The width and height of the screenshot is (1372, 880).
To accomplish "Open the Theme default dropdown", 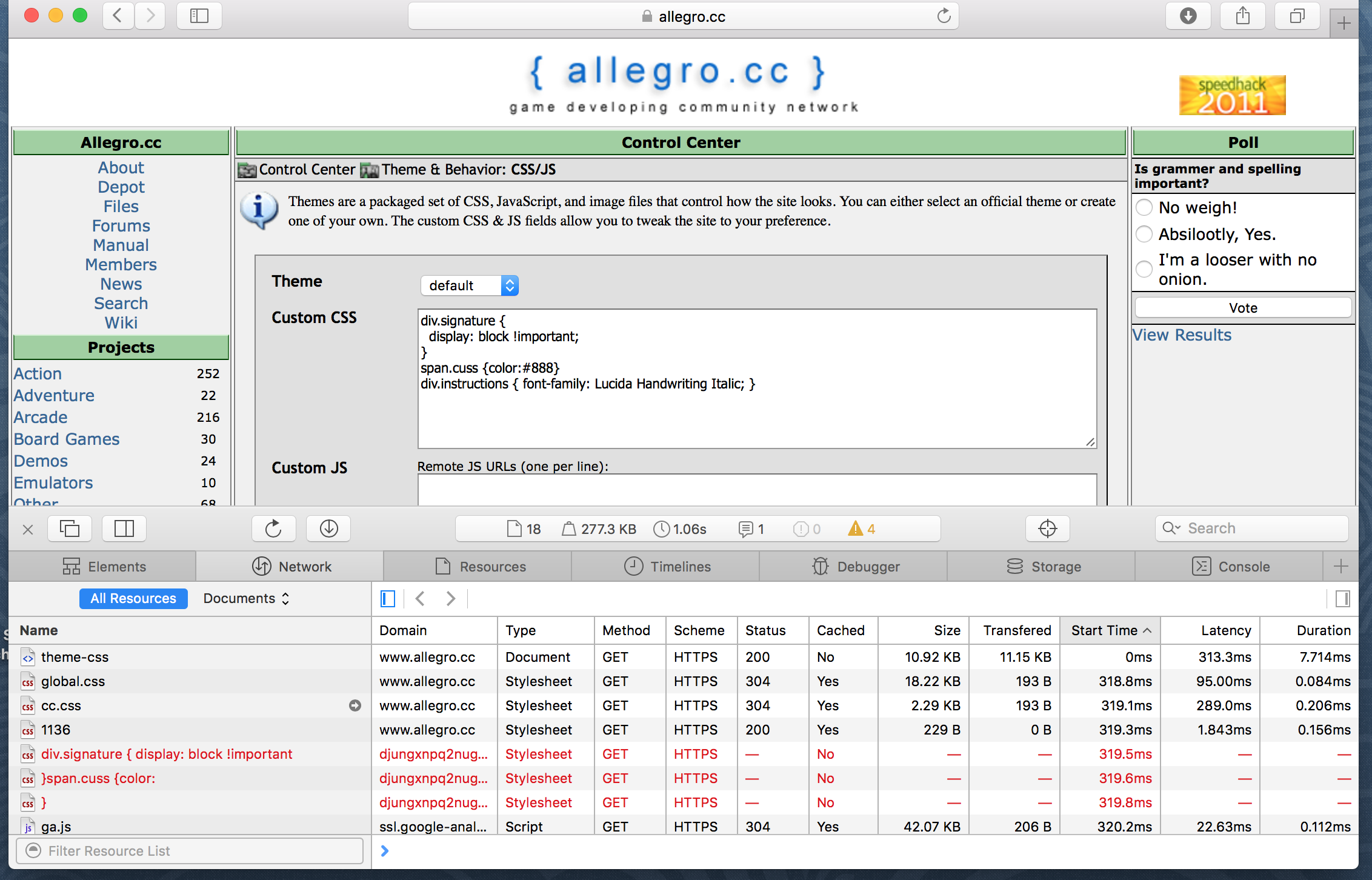I will [469, 285].
